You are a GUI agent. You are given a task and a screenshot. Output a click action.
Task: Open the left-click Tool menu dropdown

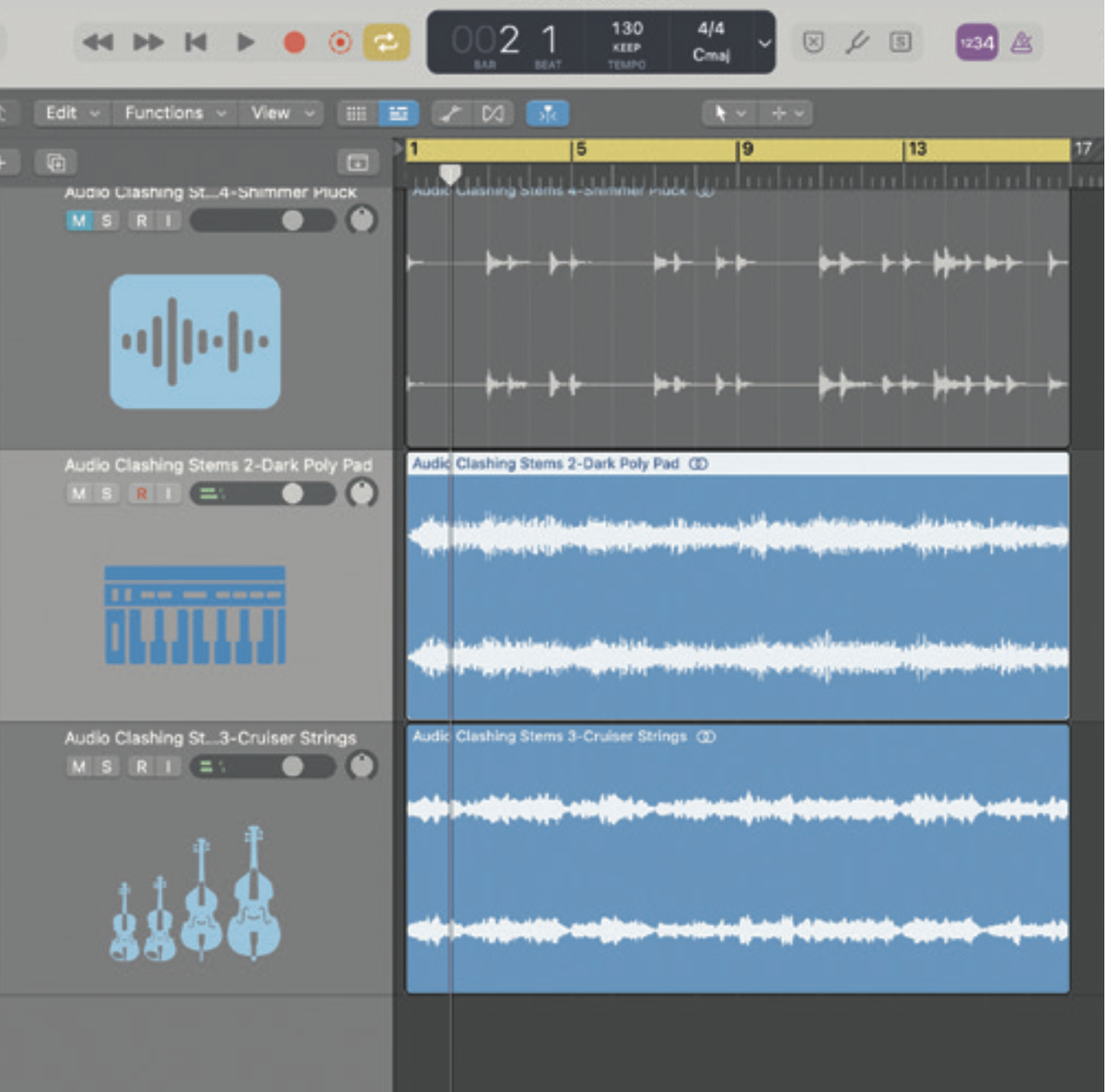(x=727, y=113)
